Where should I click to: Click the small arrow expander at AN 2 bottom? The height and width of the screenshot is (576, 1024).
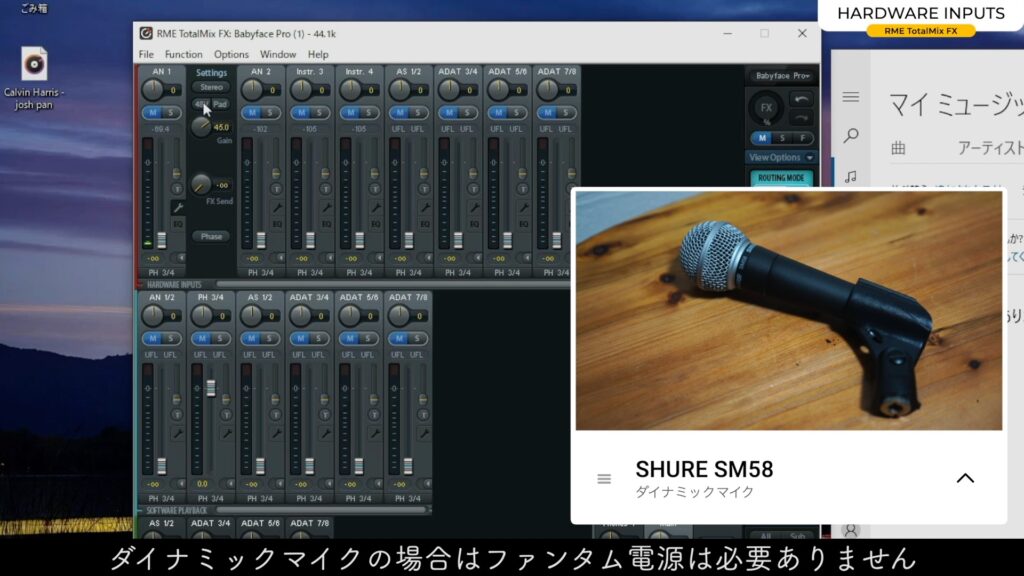(280, 258)
